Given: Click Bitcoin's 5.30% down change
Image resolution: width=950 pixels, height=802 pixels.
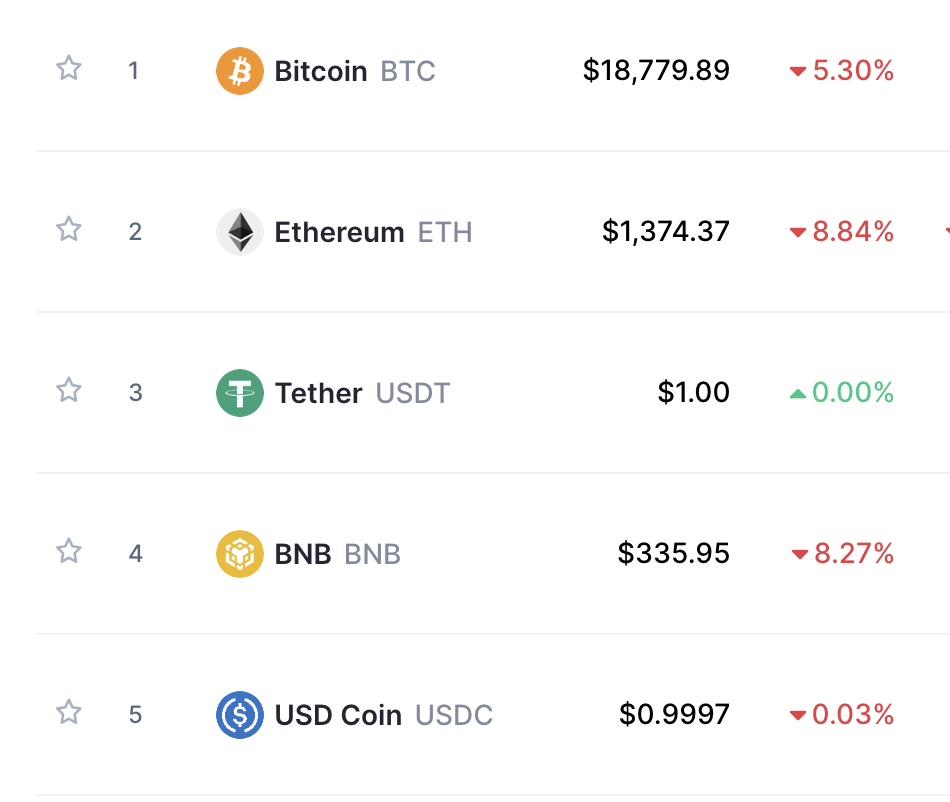Looking at the screenshot, I should (x=842, y=71).
